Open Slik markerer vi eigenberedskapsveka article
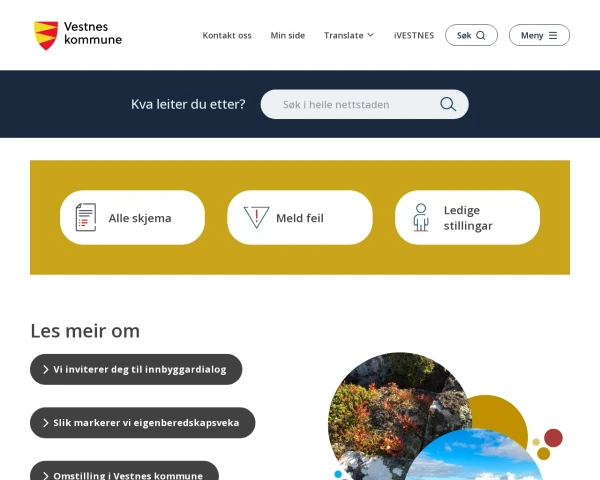Screen dimensions: 600x480 click(143, 423)
